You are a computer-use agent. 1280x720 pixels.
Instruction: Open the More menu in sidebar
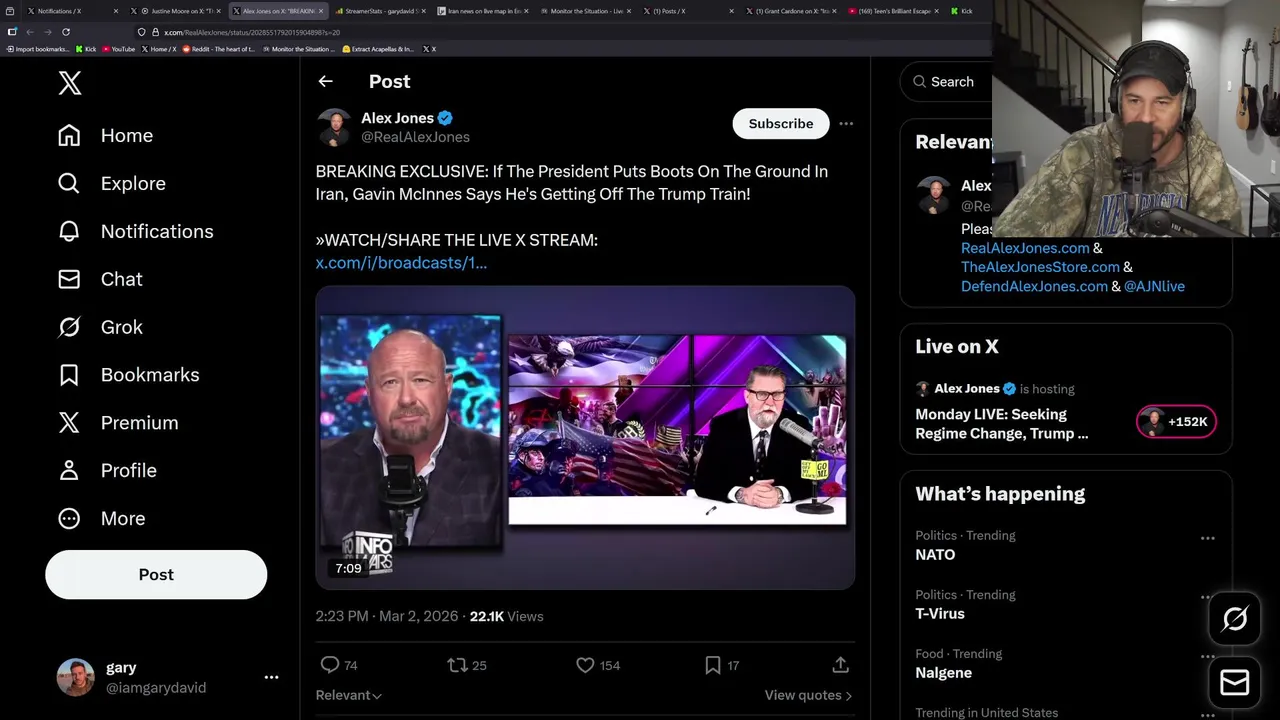click(x=101, y=518)
